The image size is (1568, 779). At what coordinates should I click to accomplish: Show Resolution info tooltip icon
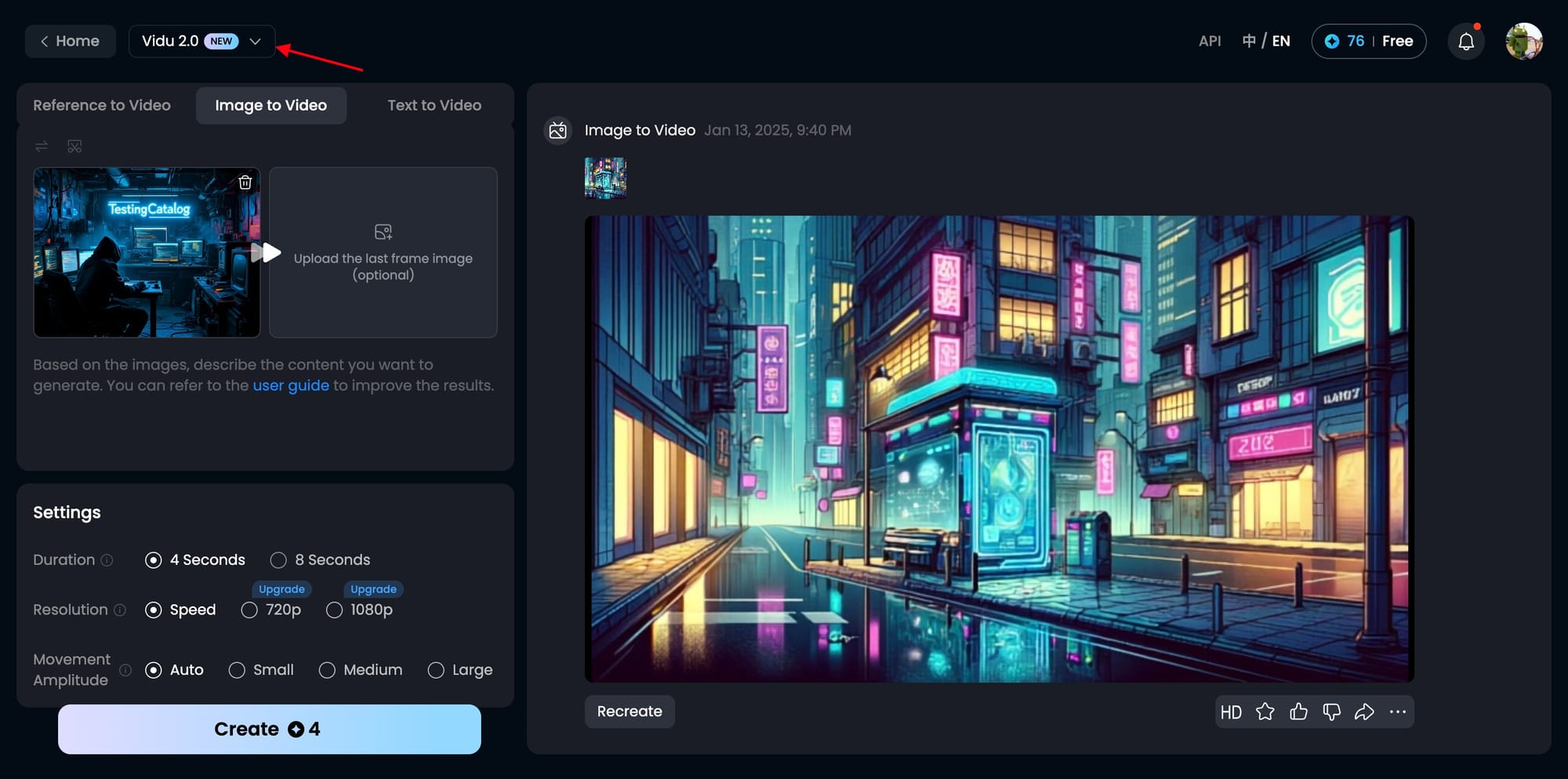coord(120,610)
